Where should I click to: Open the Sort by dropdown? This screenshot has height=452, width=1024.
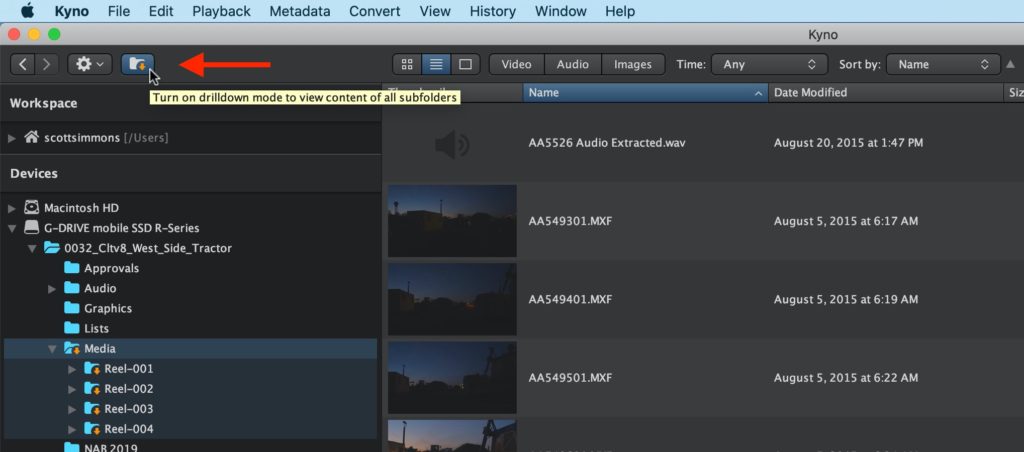pyautogui.click(x=943, y=64)
